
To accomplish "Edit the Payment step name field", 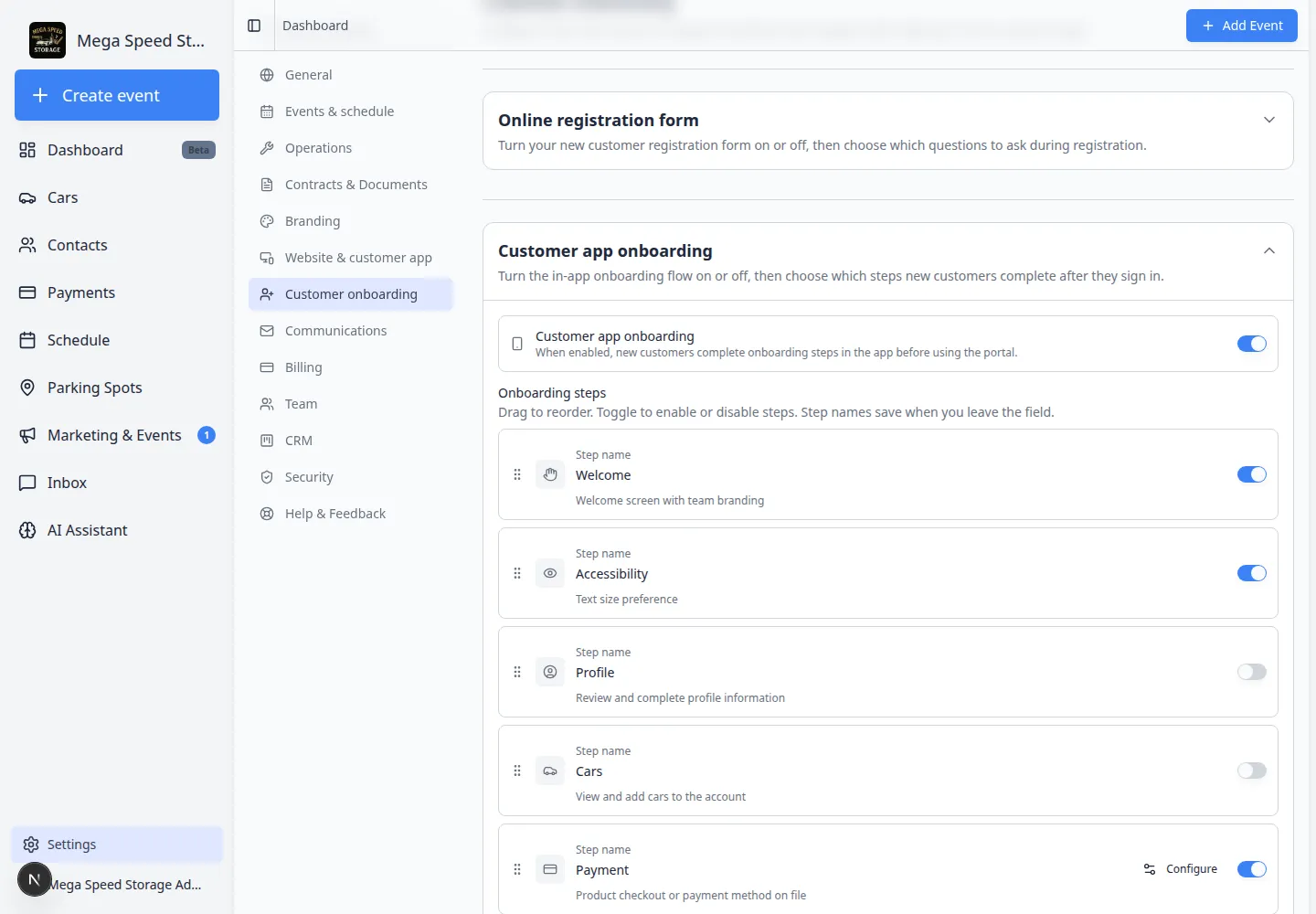I will tap(850, 870).
